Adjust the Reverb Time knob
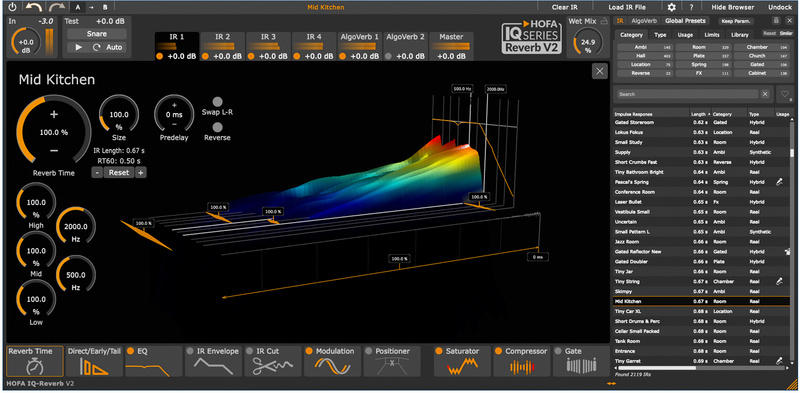 click(x=54, y=132)
